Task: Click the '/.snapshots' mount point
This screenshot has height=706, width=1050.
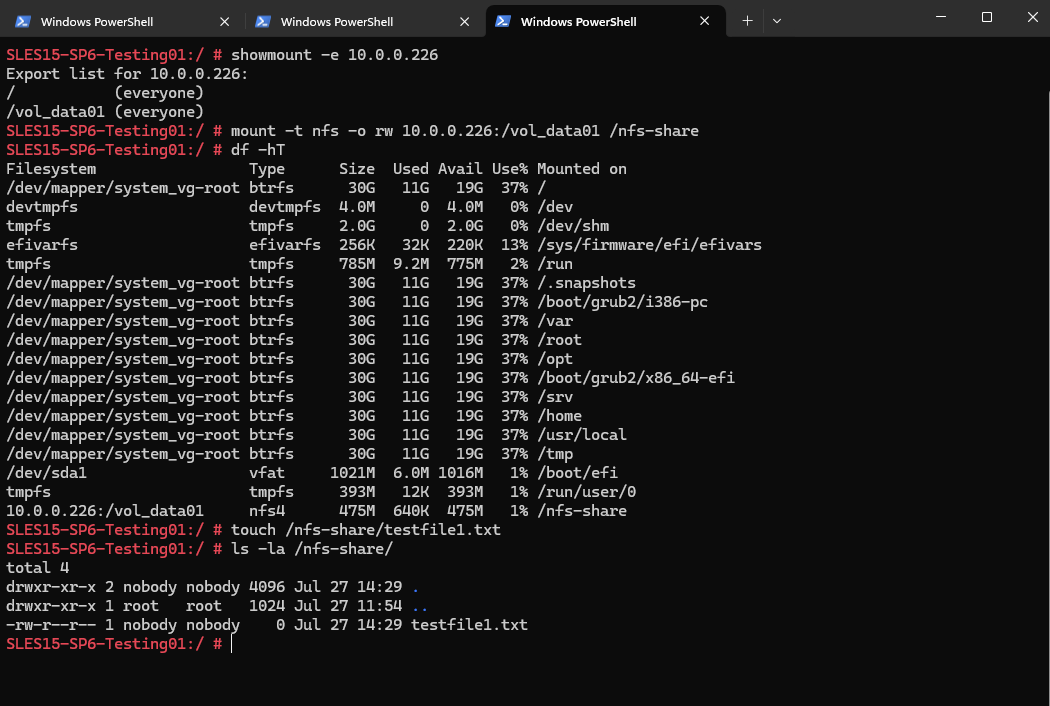Action: pyautogui.click(x=586, y=283)
